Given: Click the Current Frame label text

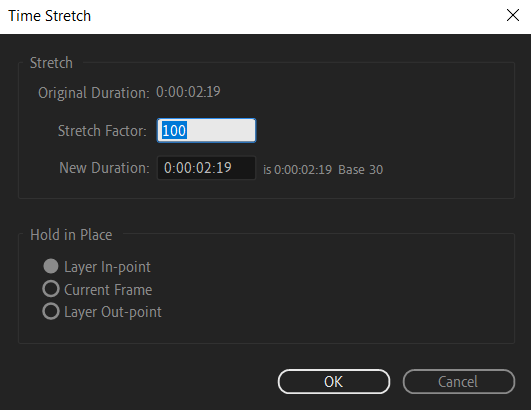Looking at the screenshot, I should (x=108, y=290).
